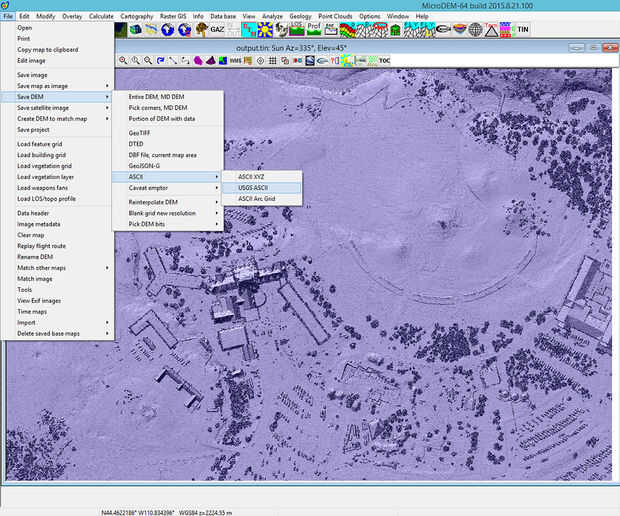This screenshot has width=620, height=516.
Task: Click the GAZ gazetteer toolbar icon
Action: 216,30
